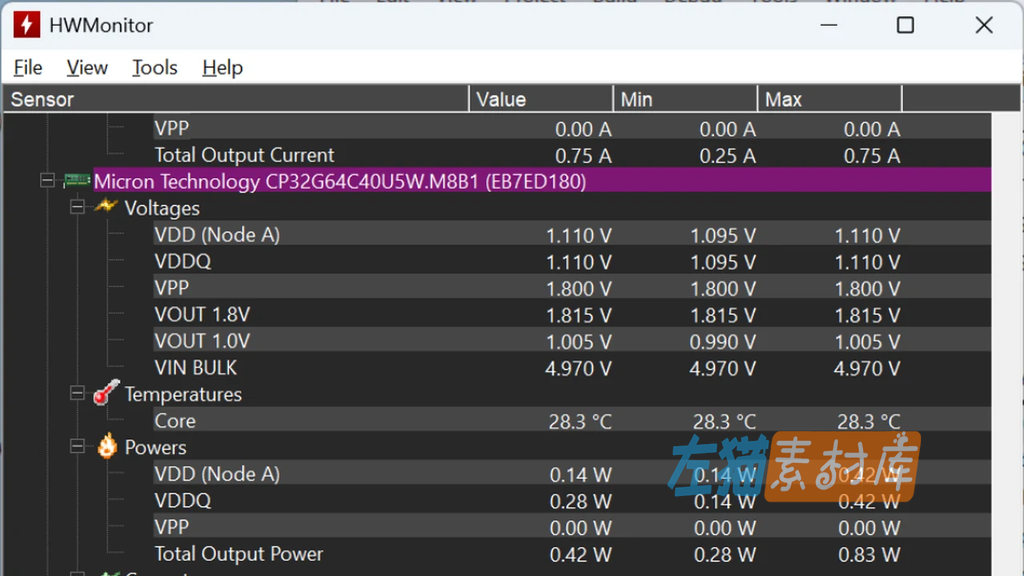The image size is (1024, 576).
Task: Click the Temperatures thermometer icon
Action: (x=106, y=393)
